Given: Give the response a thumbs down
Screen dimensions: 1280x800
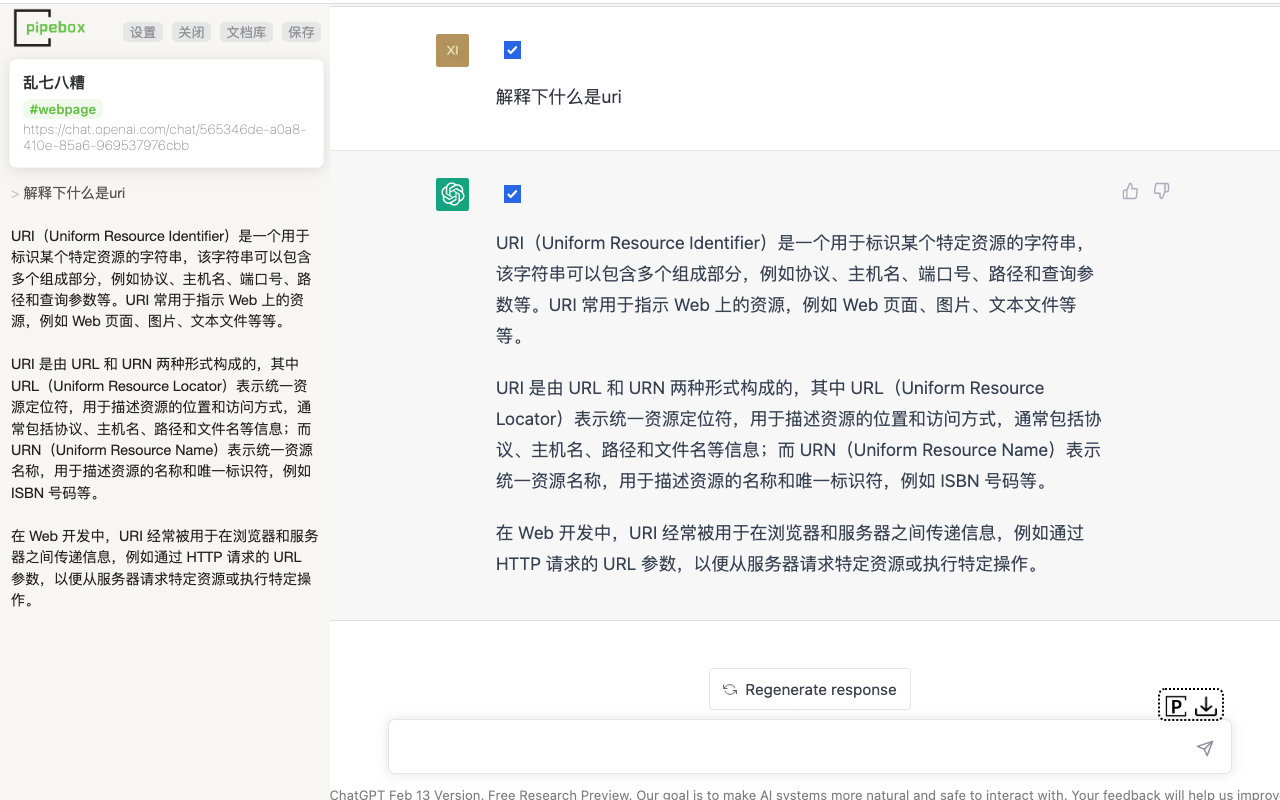Looking at the screenshot, I should pyautogui.click(x=1161, y=191).
